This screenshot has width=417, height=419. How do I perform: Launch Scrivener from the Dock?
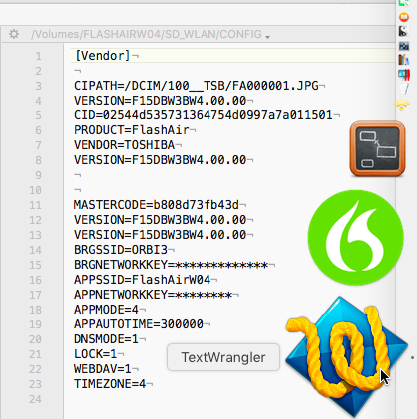[x=403, y=31]
